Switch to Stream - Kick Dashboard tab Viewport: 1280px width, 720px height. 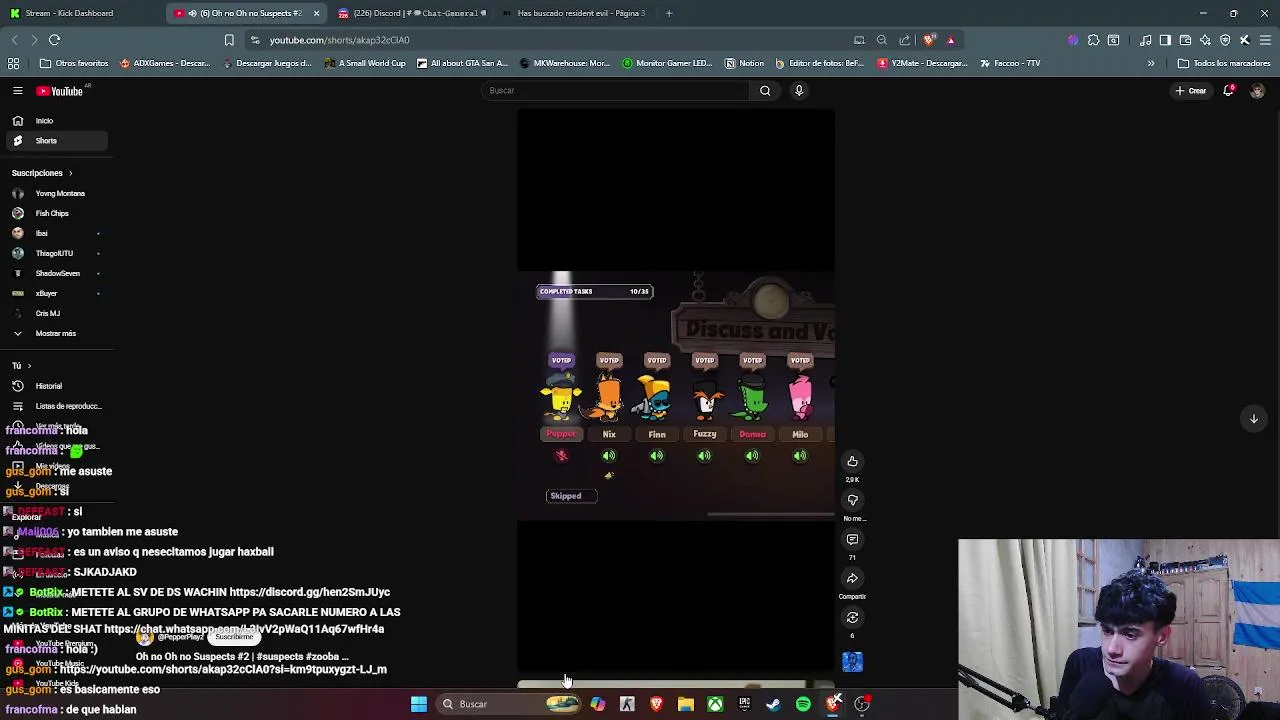click(x=82, y=13)
